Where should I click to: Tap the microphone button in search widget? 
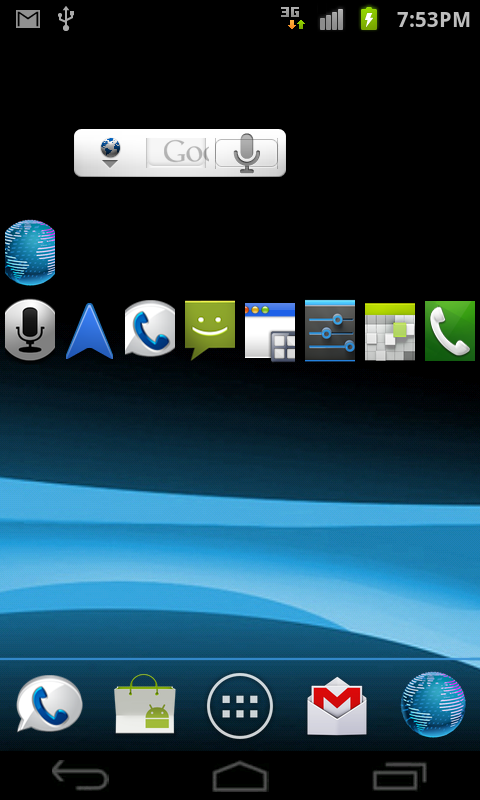coord(247,153)
